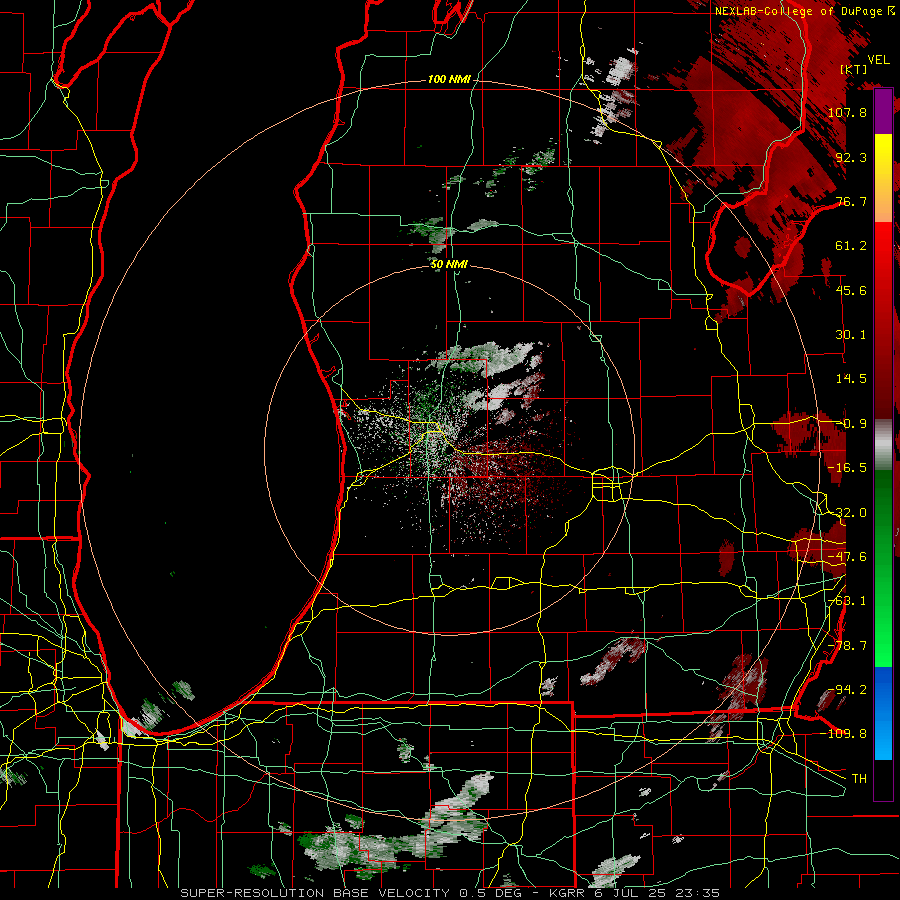Select the 61.2 velocity scale value
The width and height of the screenshot is (900, 900).
851,246
